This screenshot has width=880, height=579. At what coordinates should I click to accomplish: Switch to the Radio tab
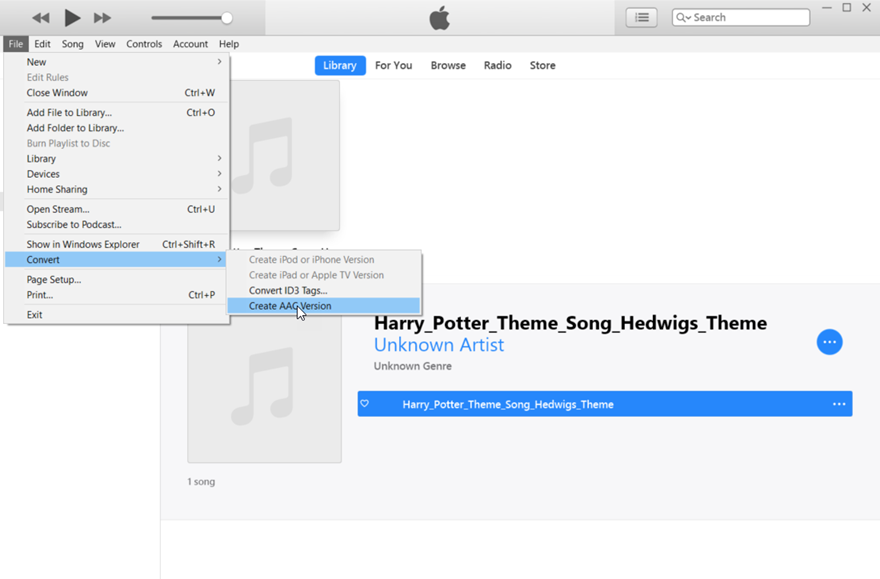(497, 65)
